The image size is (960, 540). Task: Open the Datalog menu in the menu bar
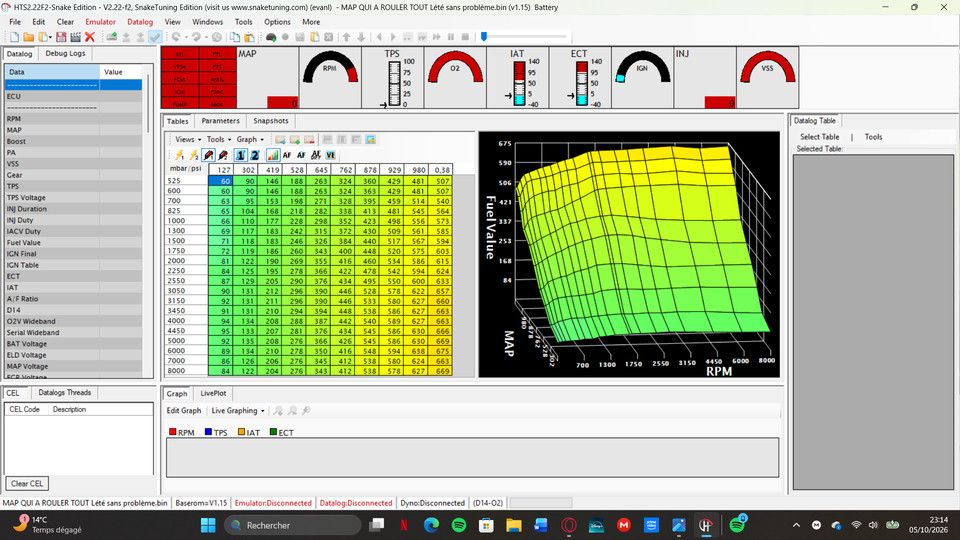pos(140,21)
